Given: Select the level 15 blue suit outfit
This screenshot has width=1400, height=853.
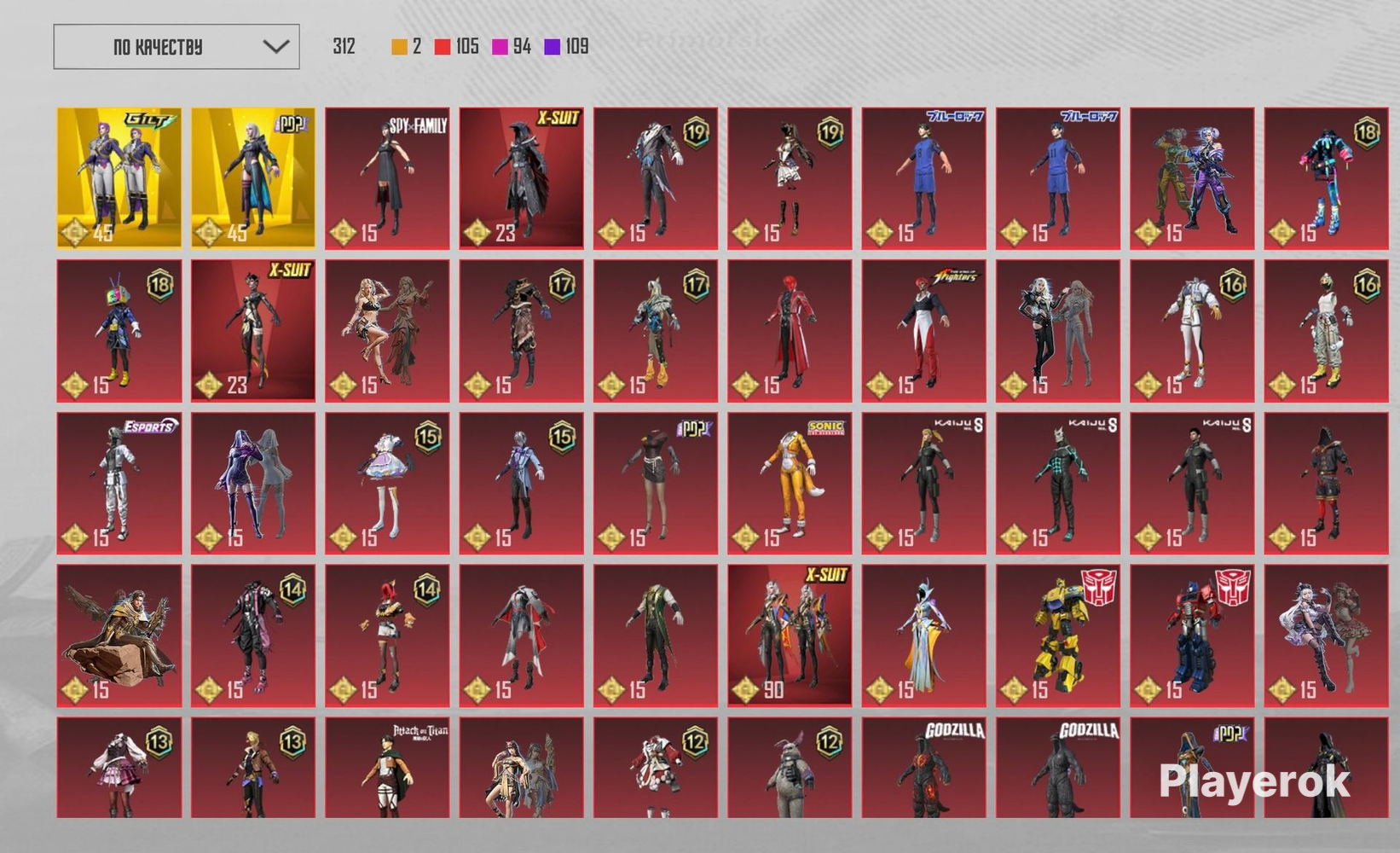Looking at the screenshot, I should point(522,484).
